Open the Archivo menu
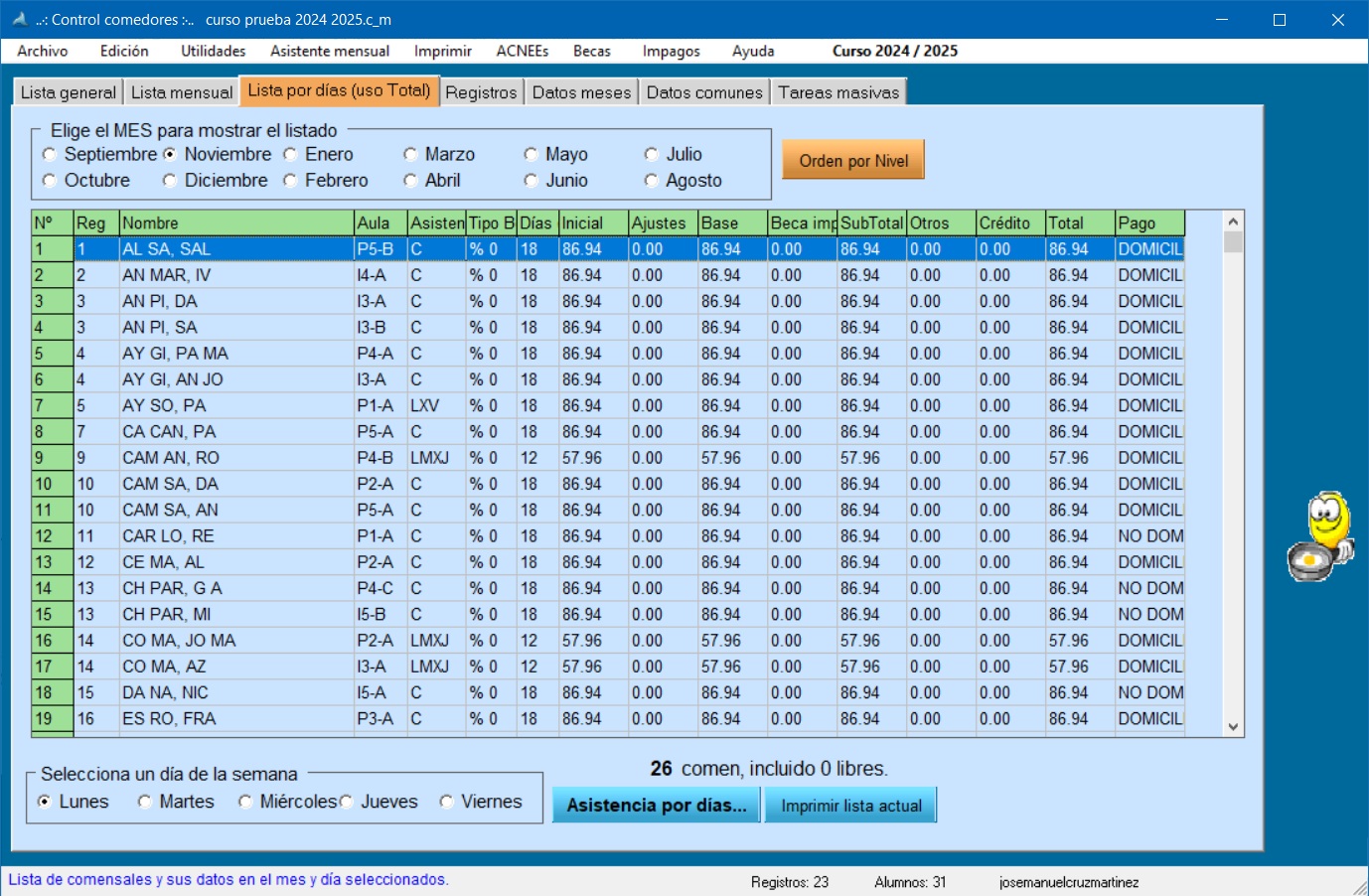Screen dimensions: 1369x896 (43, 51)
